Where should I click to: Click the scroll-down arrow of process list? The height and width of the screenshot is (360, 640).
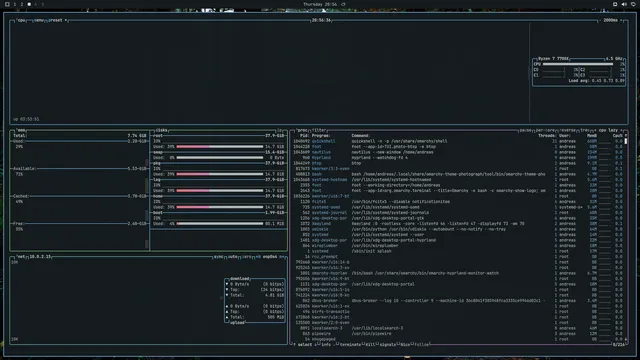click(x=626, y=339)
